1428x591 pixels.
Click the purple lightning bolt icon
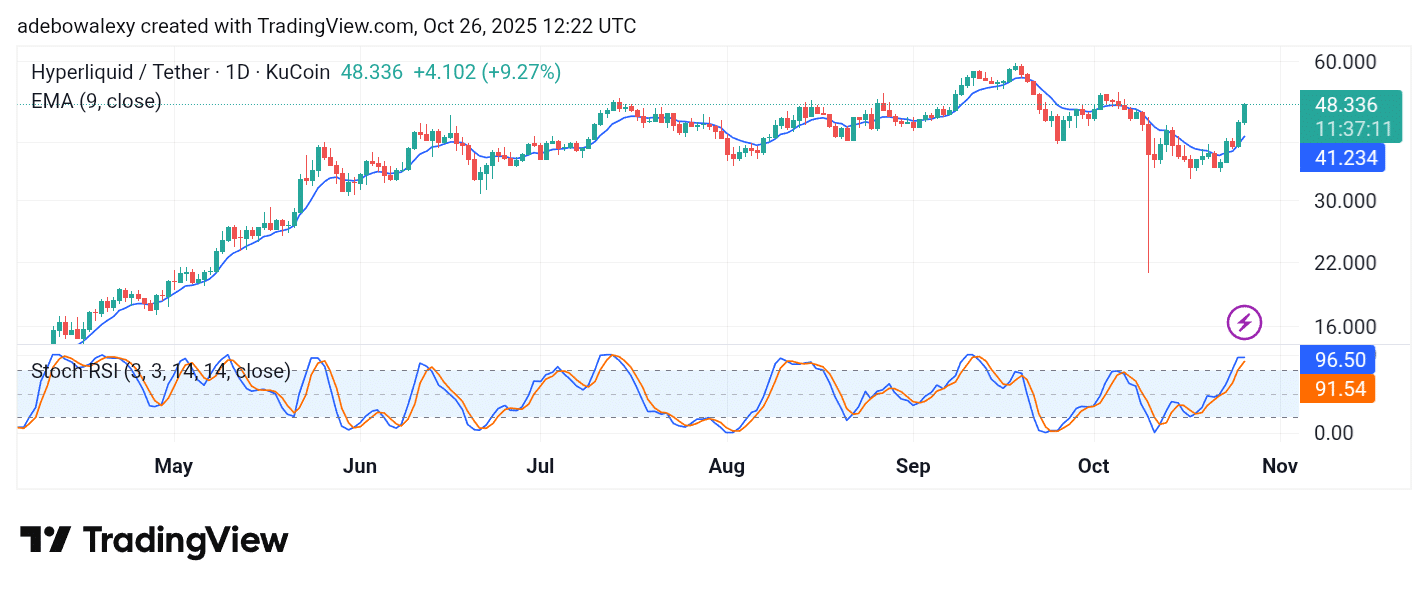1244,322
